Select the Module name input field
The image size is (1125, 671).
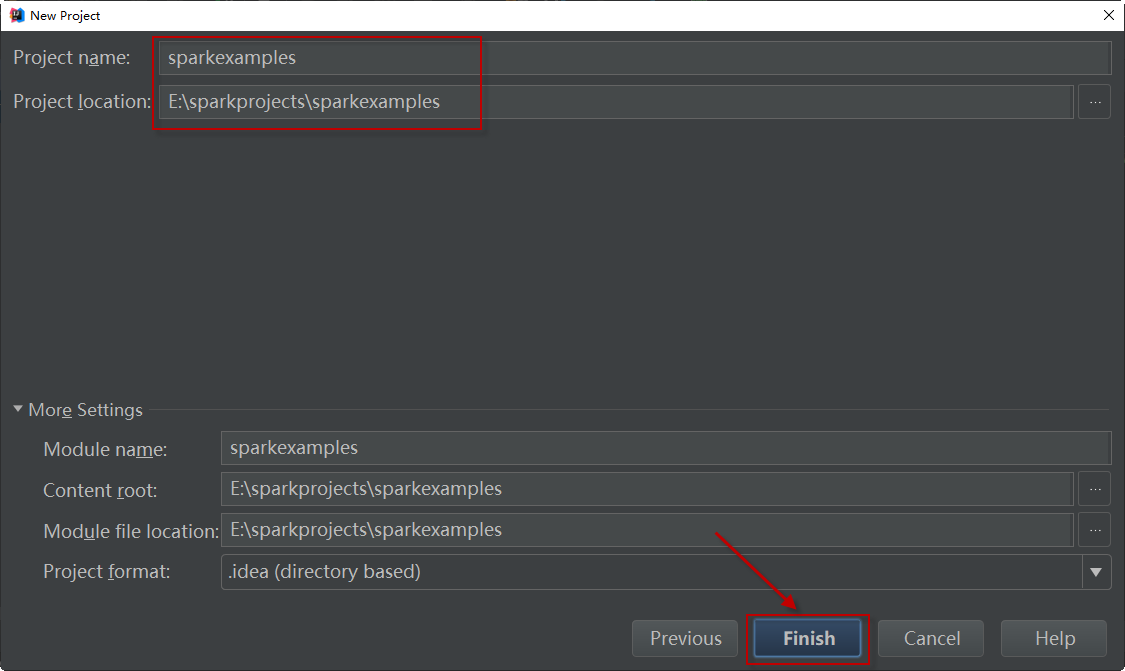tap(665, 448)
